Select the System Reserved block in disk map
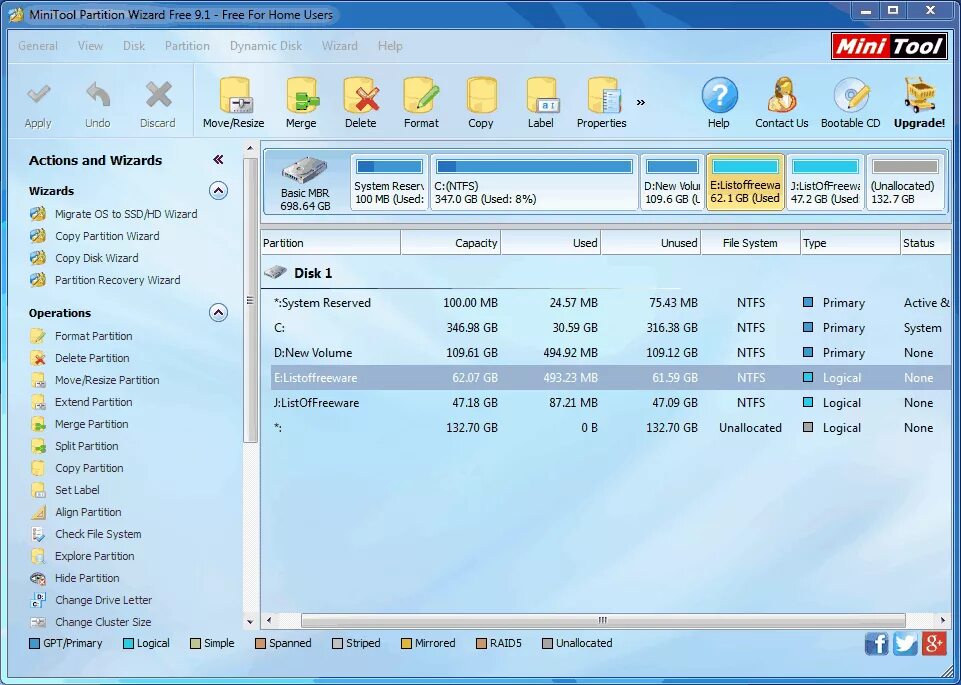 [389, 183]
